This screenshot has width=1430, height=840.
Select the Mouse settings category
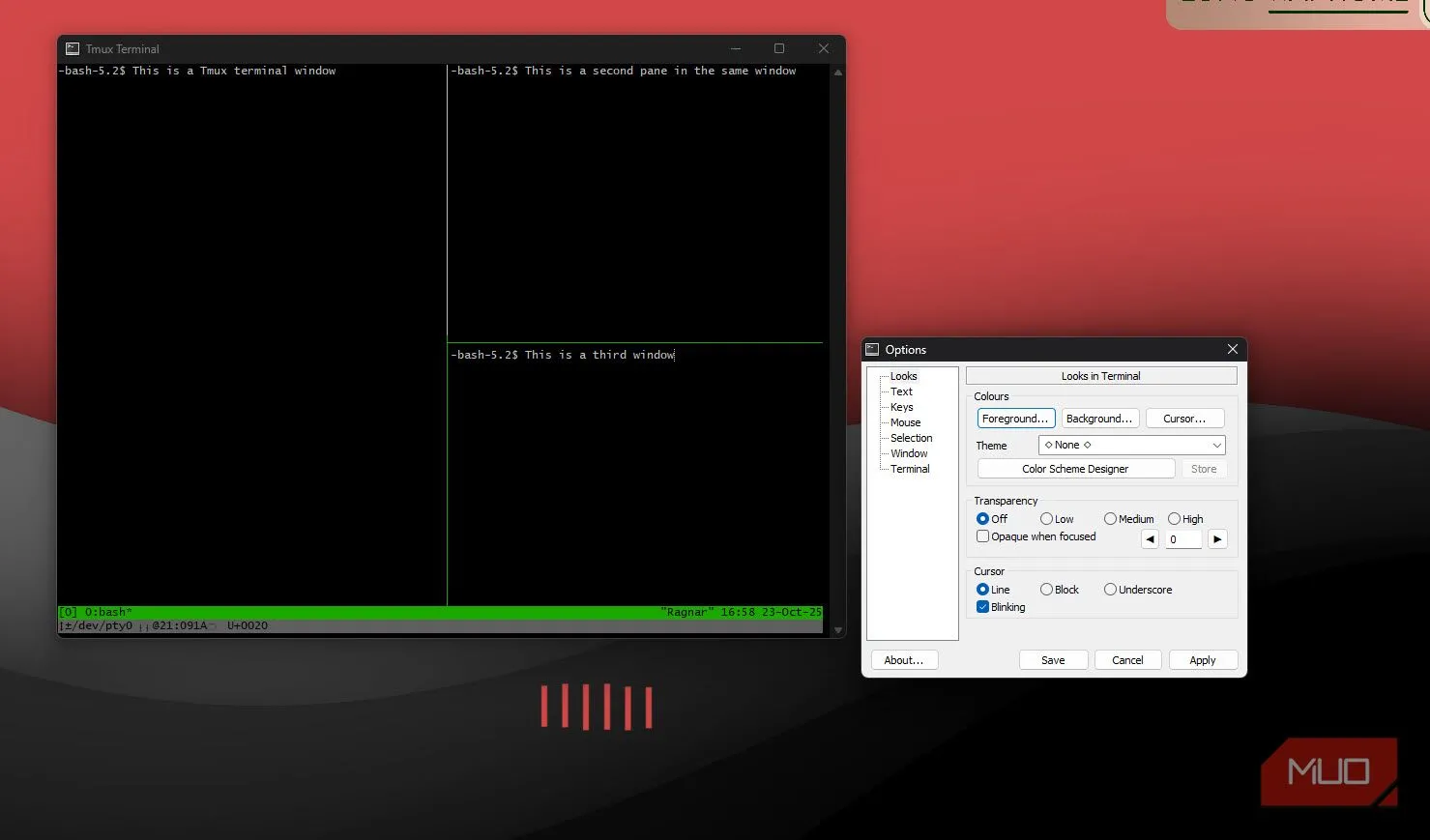904,422
